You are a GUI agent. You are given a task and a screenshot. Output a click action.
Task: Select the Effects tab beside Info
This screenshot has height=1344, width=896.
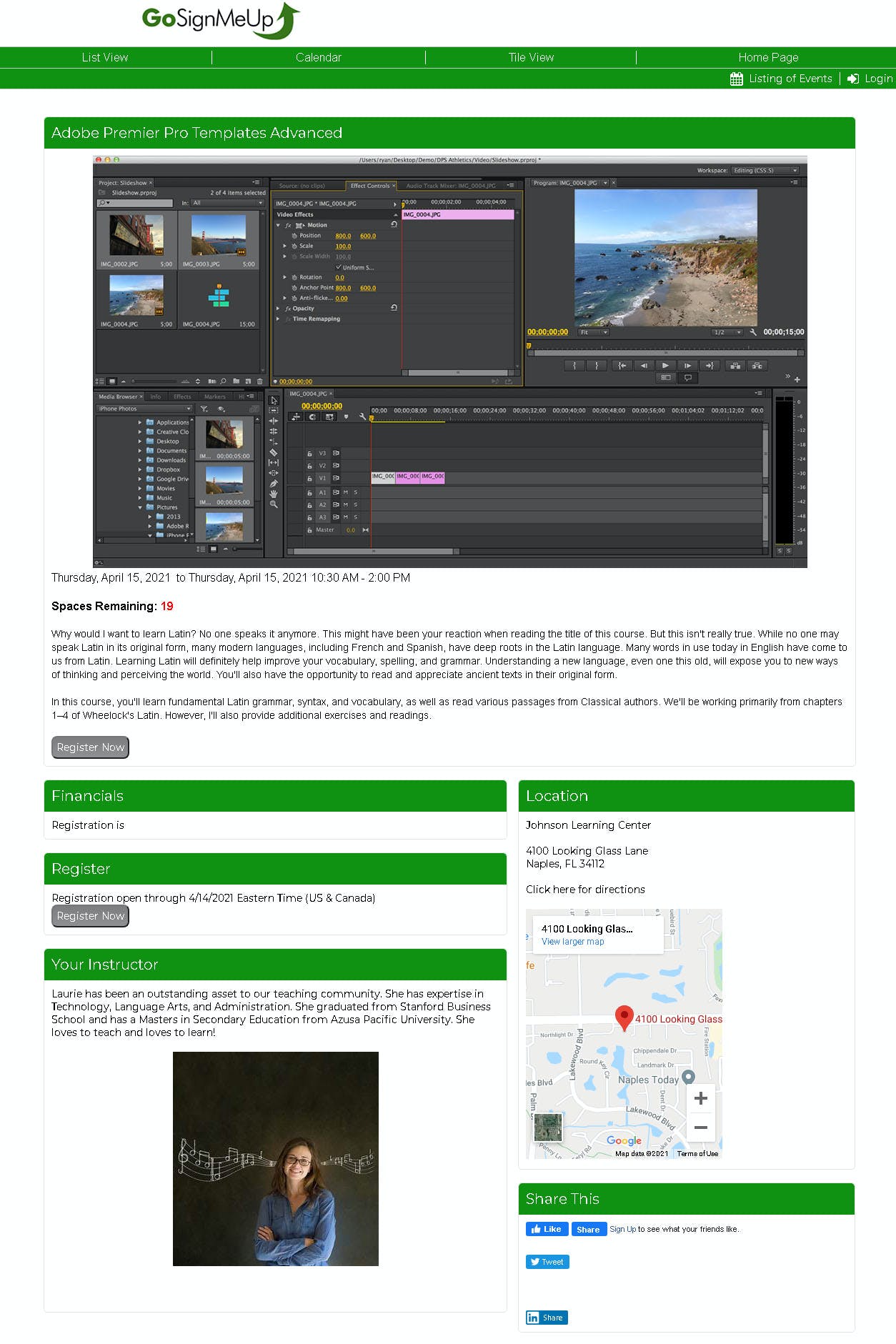coord(182,397)
